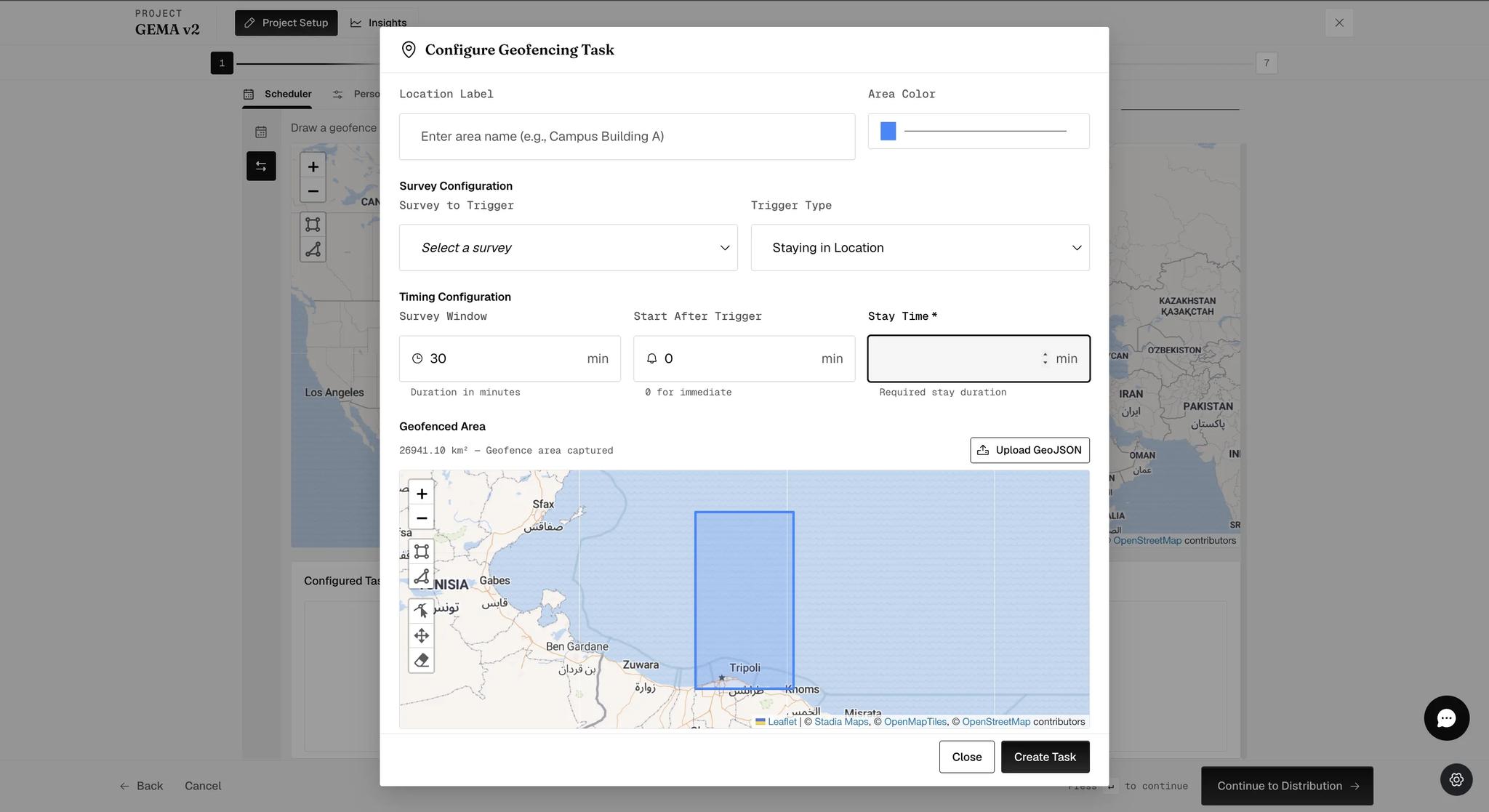
Task: Pick the eraser tool to remove geofence
Action: [x=422, y=661]
